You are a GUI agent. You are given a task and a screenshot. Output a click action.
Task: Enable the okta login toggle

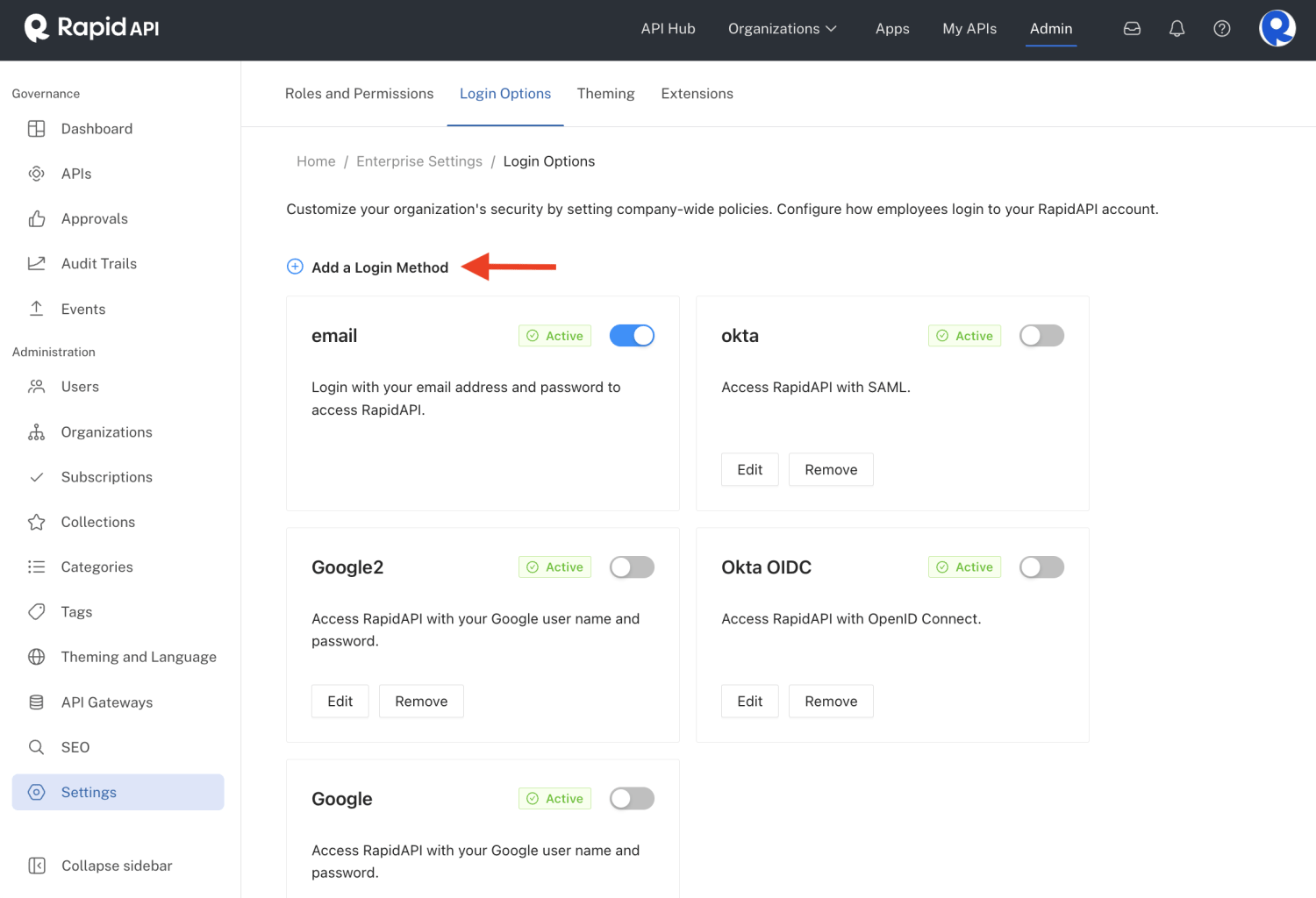click(x=1041, y=336)
